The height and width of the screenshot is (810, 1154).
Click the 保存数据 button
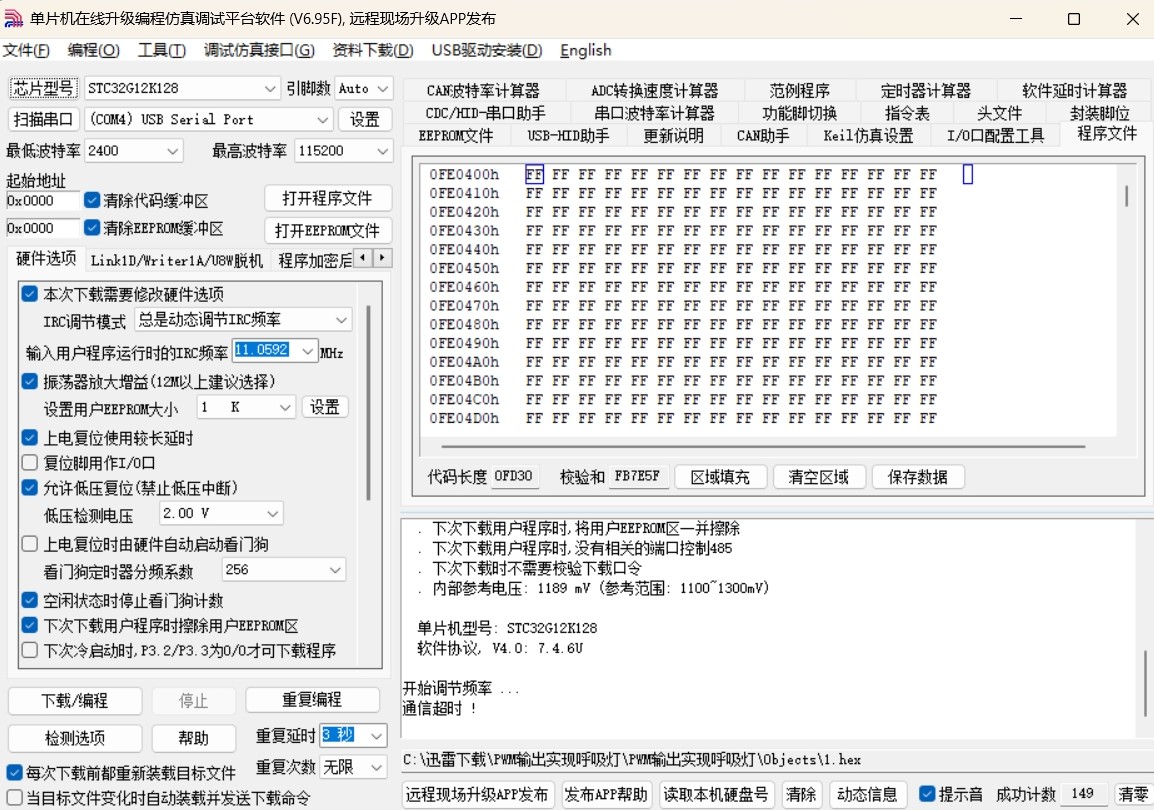pos(918,477)
